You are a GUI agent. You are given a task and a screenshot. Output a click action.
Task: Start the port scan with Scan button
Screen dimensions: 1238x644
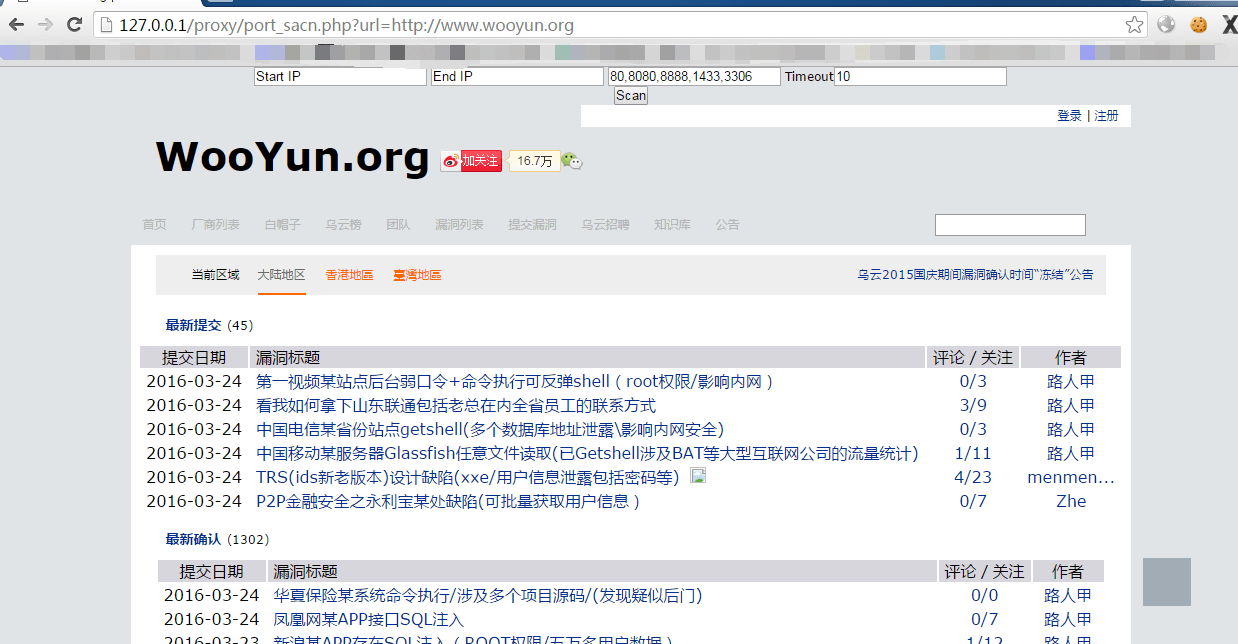(x=631, y=96)
